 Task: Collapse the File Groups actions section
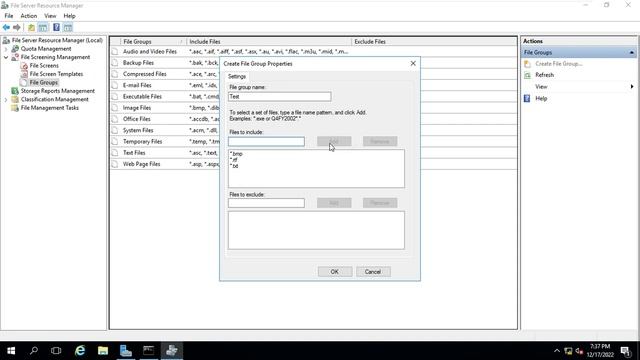[631, 53]
